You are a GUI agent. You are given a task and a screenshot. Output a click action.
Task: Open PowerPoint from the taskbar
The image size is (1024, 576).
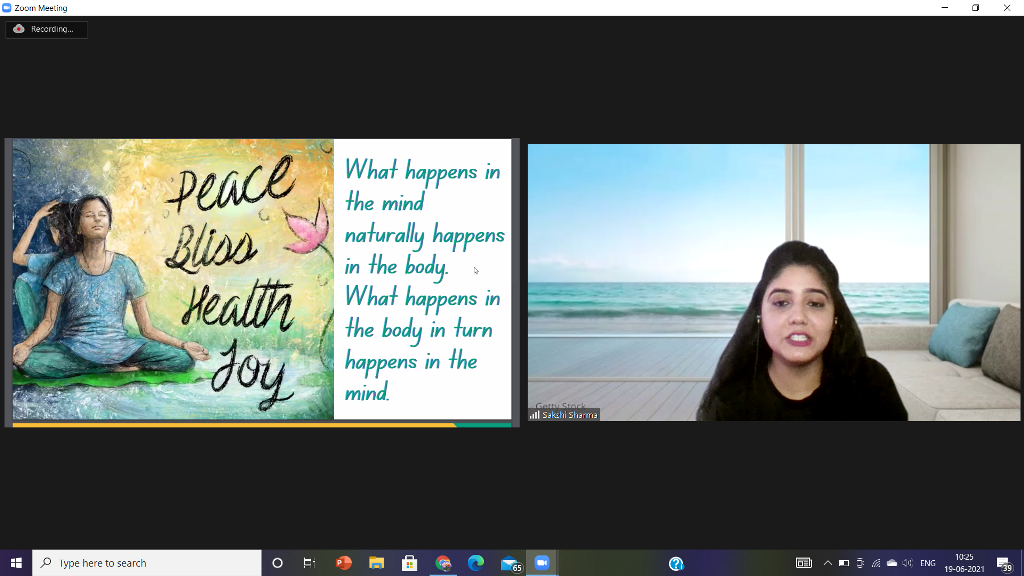(x=344, y=563)
